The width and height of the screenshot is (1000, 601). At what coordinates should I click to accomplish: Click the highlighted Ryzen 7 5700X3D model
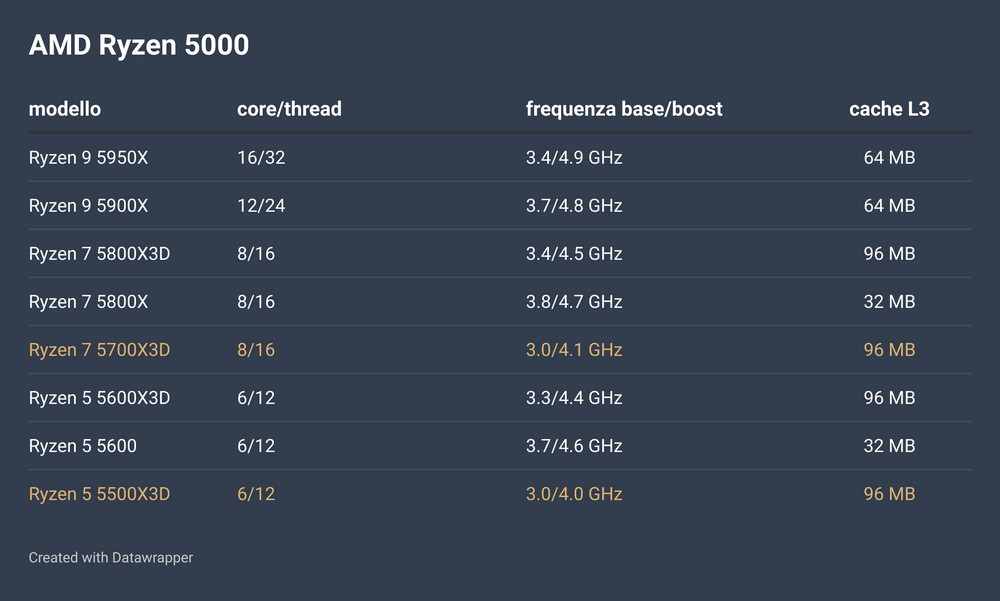pyautogui.click(x=99, y=350)
